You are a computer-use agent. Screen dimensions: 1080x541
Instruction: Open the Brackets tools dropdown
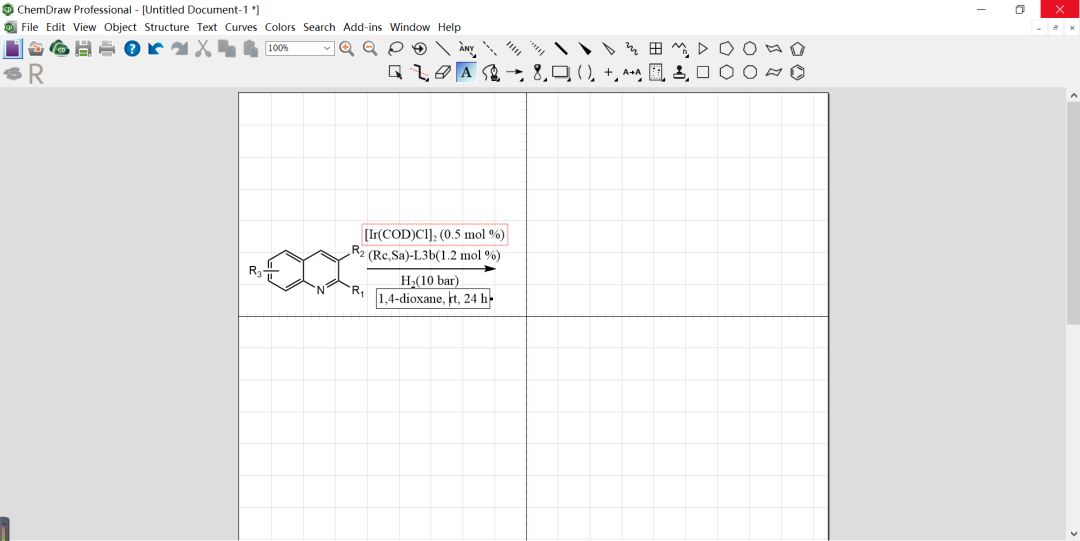585,72
